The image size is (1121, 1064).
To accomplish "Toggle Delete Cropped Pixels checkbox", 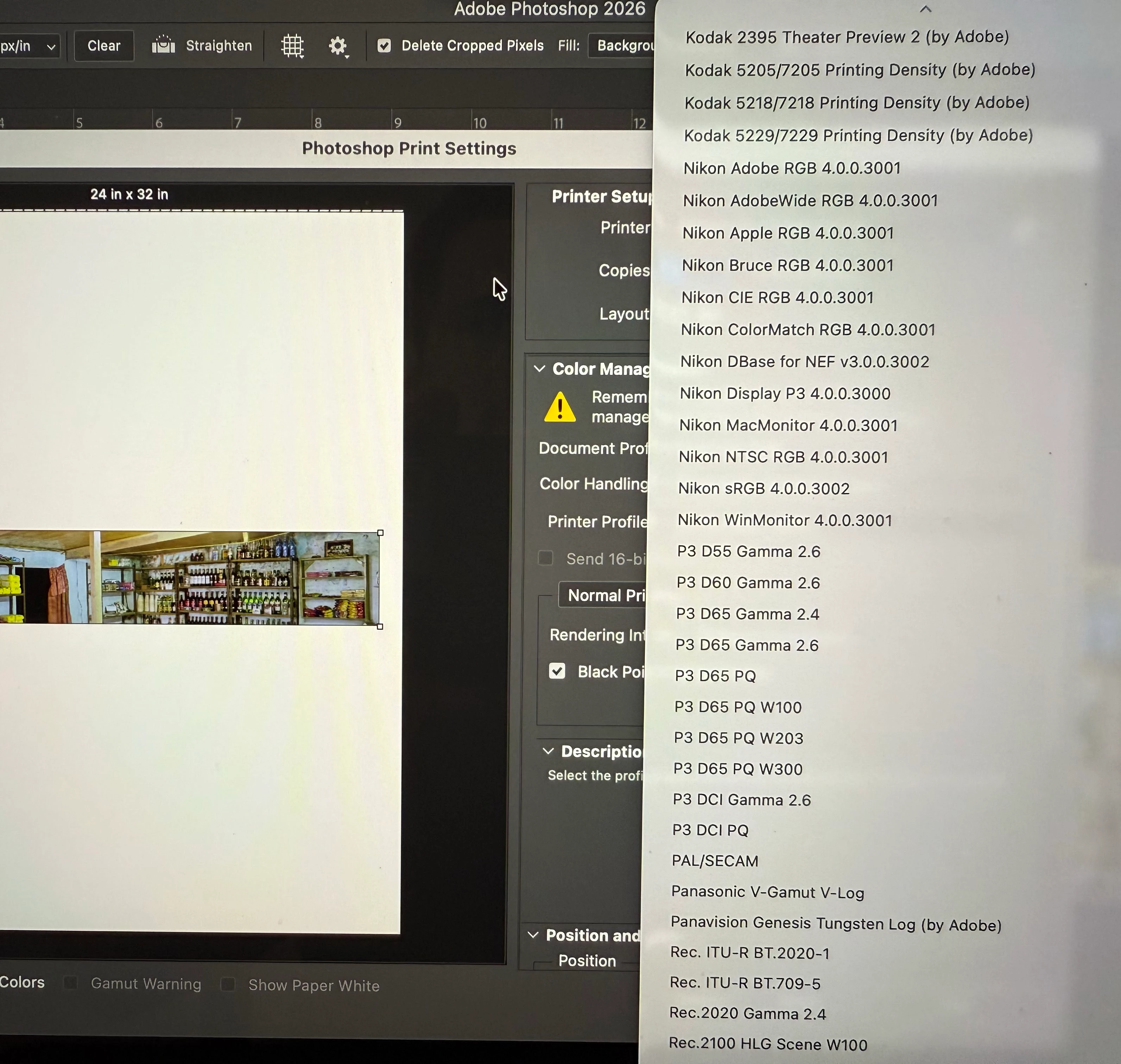I will click(384, 45).
